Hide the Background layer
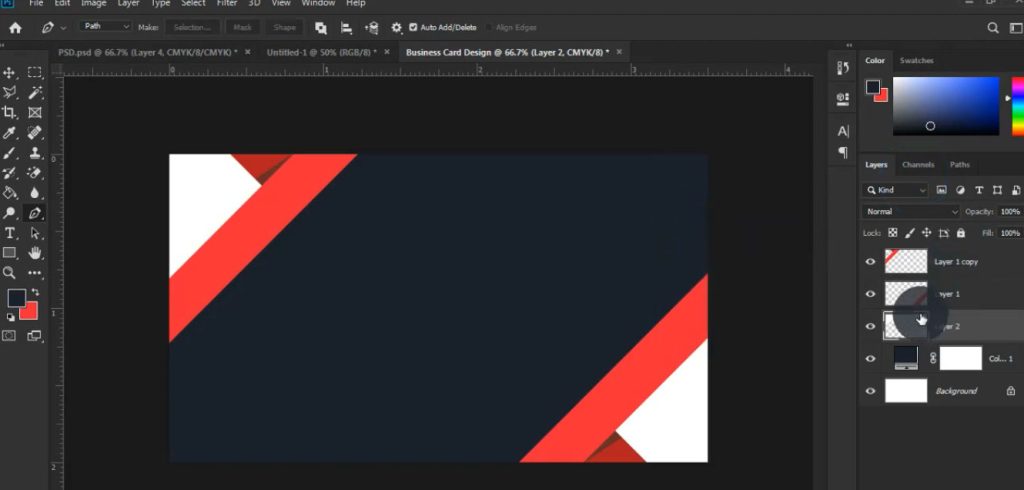Screen dimensions: 1024x490 870,391
